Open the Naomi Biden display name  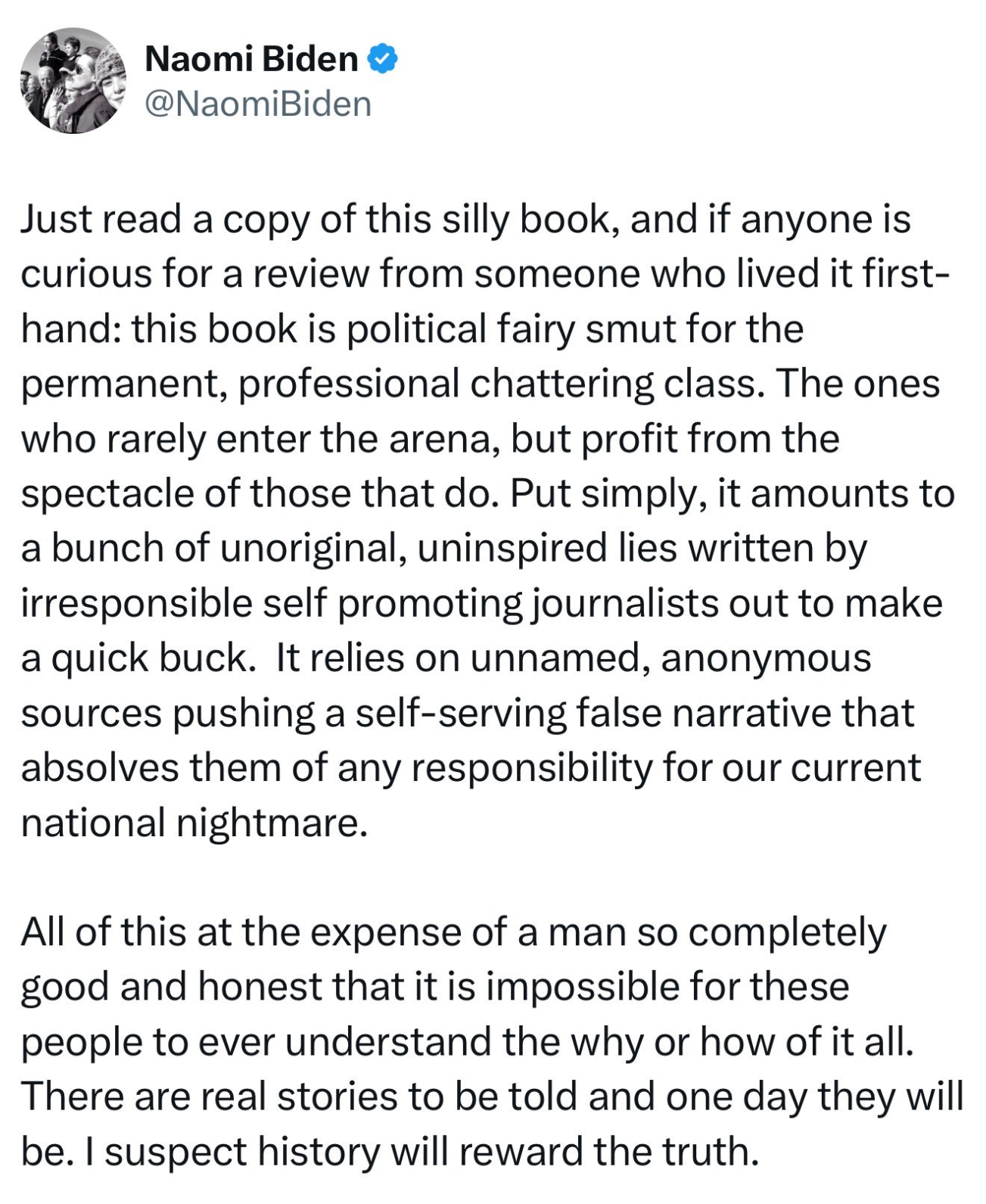coord(251,59)
